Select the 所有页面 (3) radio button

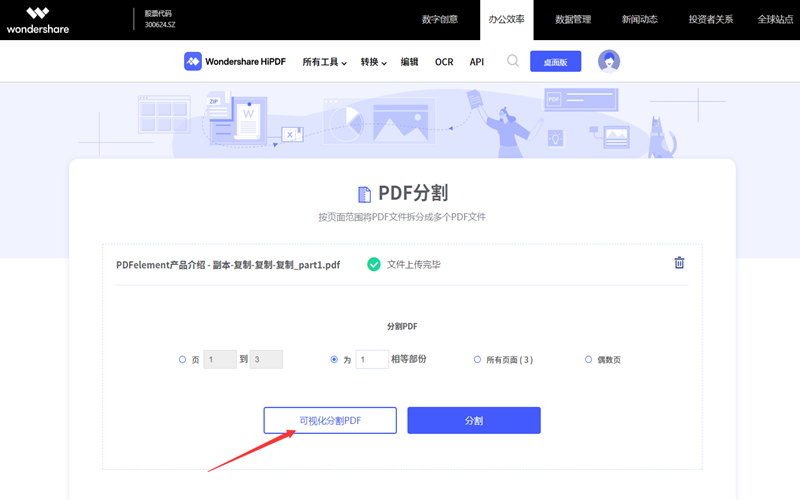(x=478, y=360)
